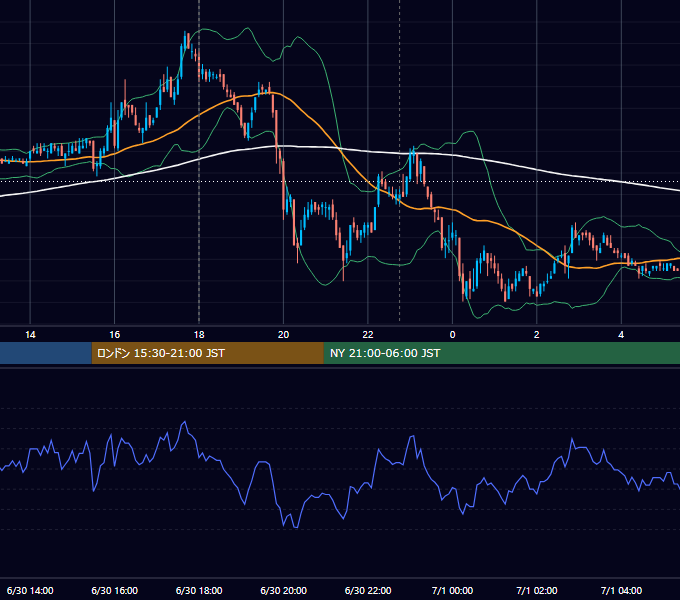Image resolution: width=680 pixels, height=600 pixels.
Task: Click the 6/30 16:00 date label
Action: pos(114,590)
